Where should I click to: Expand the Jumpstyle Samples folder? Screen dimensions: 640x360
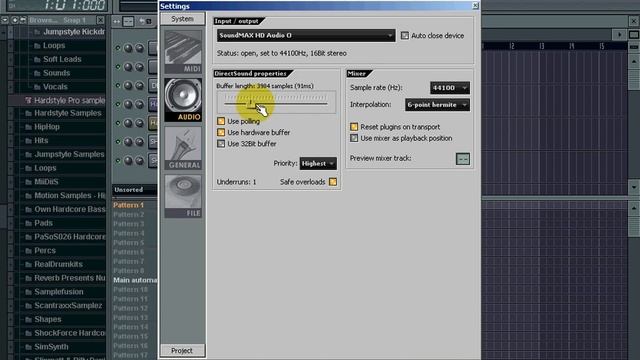pos(69,154)
